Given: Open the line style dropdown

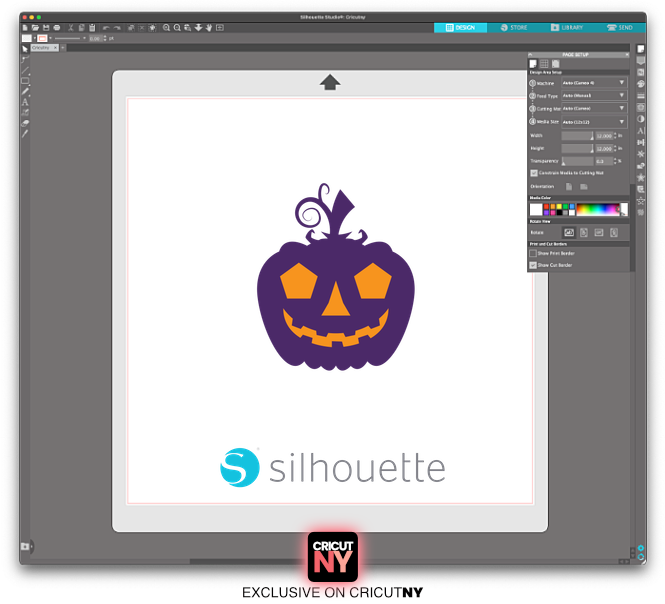Looking at the screenshot, I should coord(70,38).
